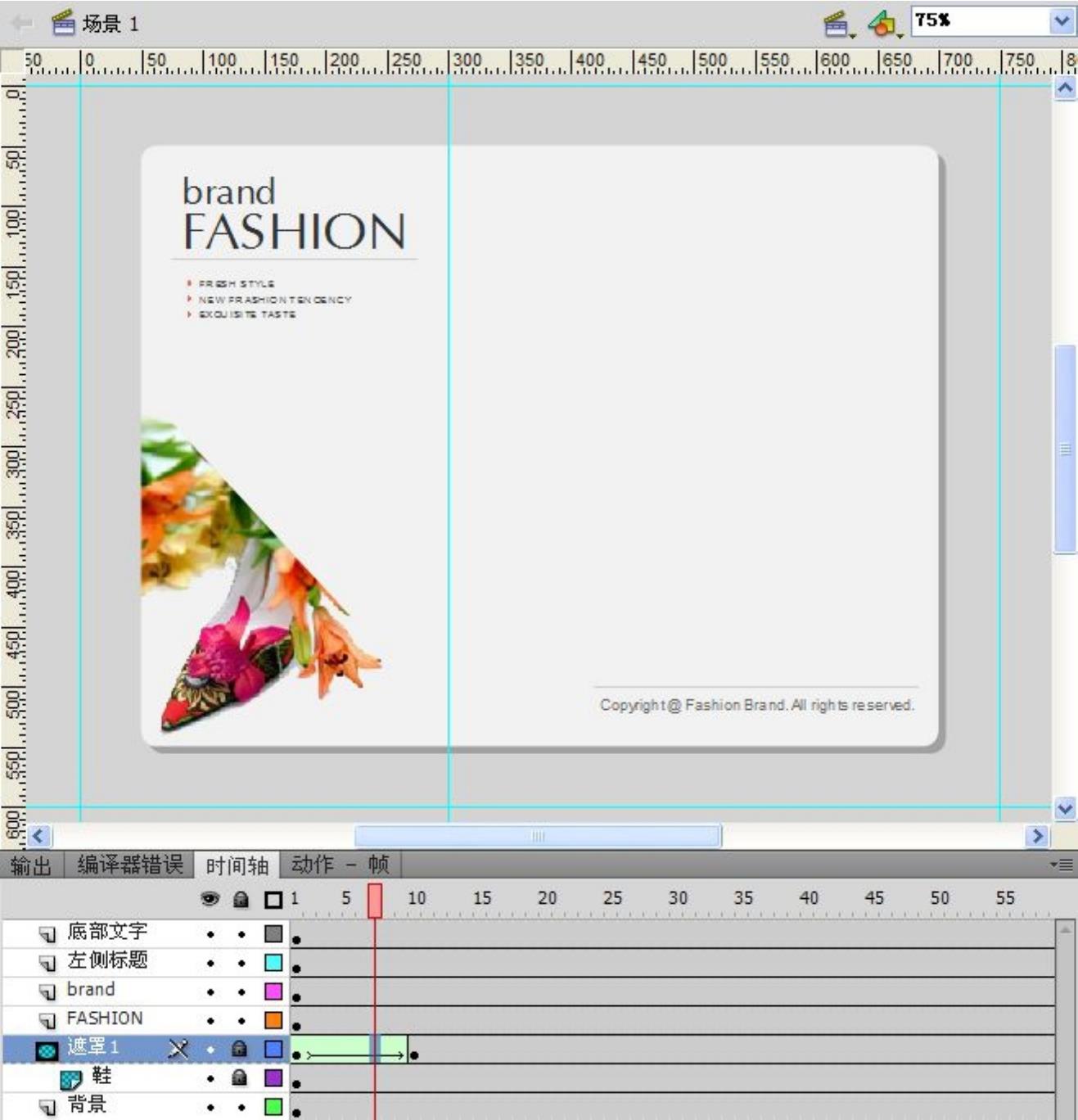Click the masked layer icon of 鞋
The image size is (1078, 1120).
click(x=70, y=1078)
